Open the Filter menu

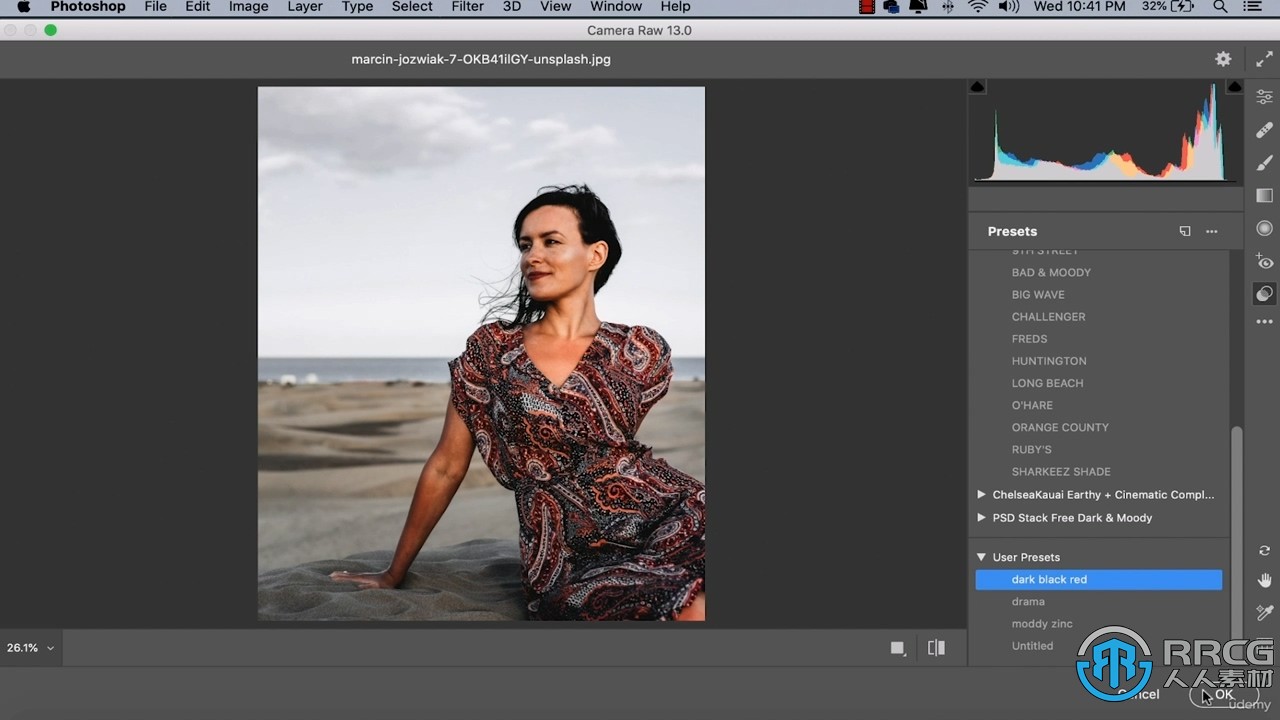coord(467,7)
